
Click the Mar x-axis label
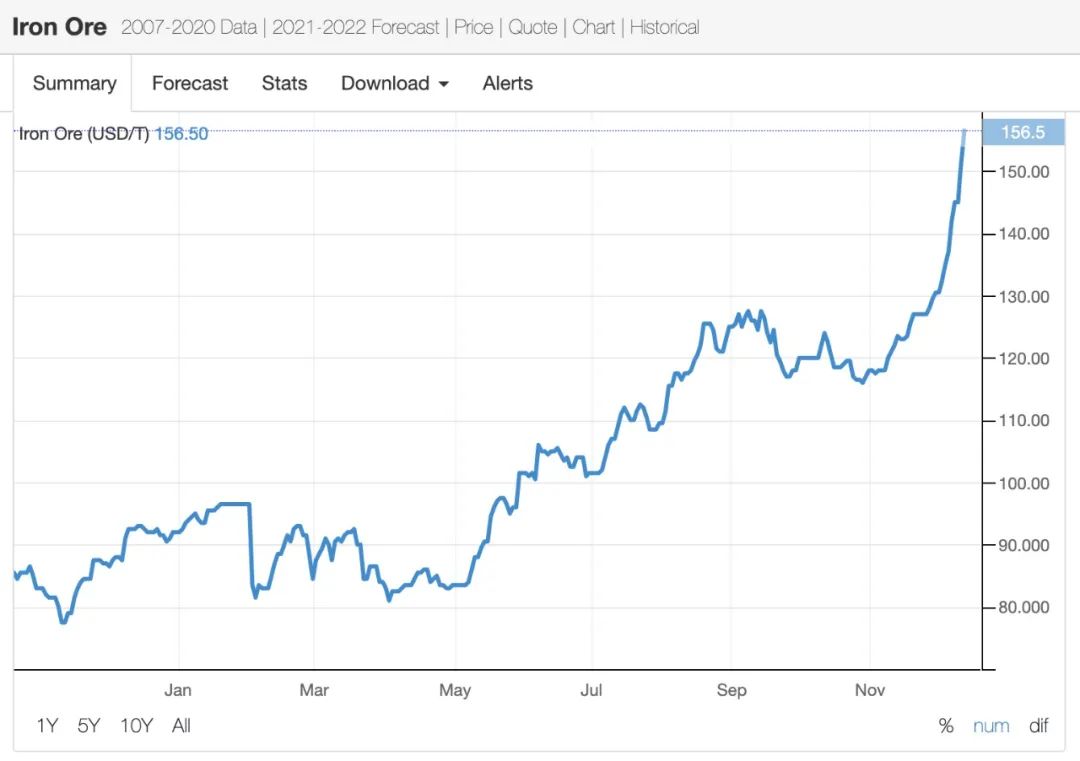314,689
